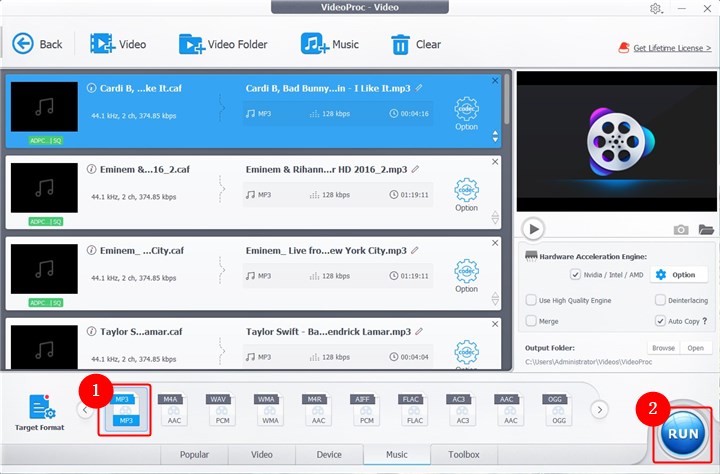This screenshot has height=474, width=720.
Task: Open Auto Copy help question mark
Action: tap(705, 321)
